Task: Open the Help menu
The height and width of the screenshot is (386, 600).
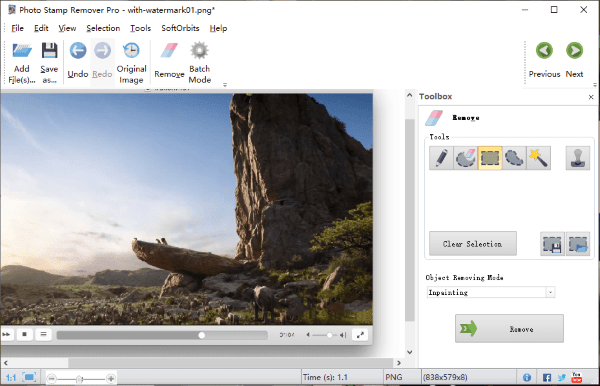Action: click(218, 28)
